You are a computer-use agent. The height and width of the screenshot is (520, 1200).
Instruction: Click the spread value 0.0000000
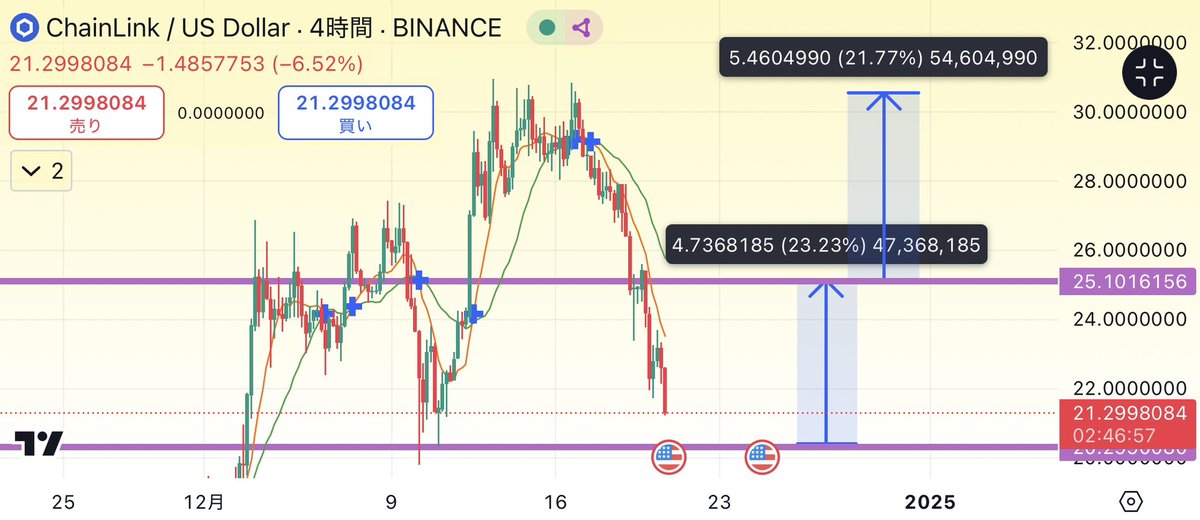[221, 113]
